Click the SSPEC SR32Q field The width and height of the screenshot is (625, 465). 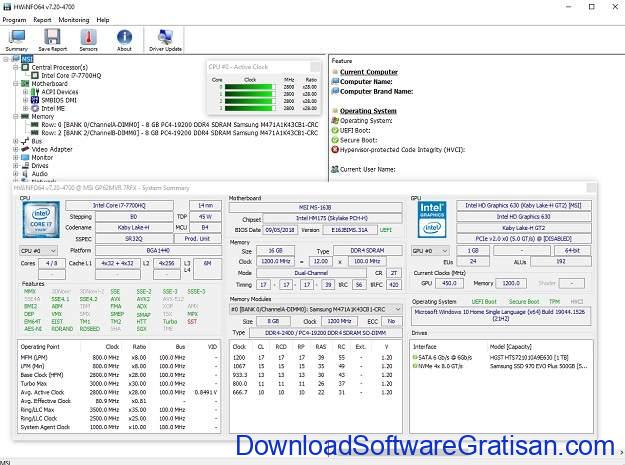tap(134, 239)
